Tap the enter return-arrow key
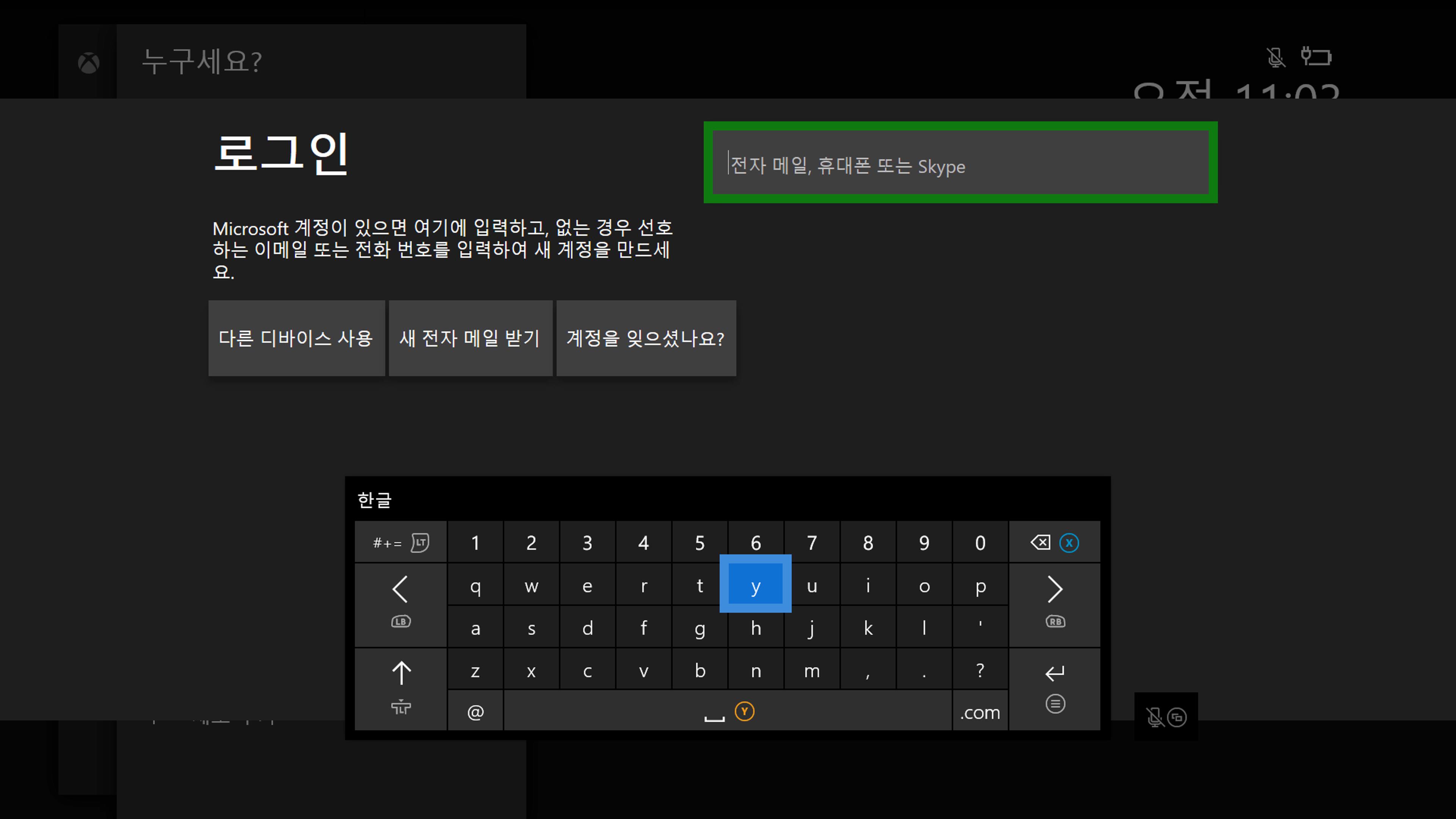The width and height of the screenshot is (1456, 819). (x=1054, y=689)
